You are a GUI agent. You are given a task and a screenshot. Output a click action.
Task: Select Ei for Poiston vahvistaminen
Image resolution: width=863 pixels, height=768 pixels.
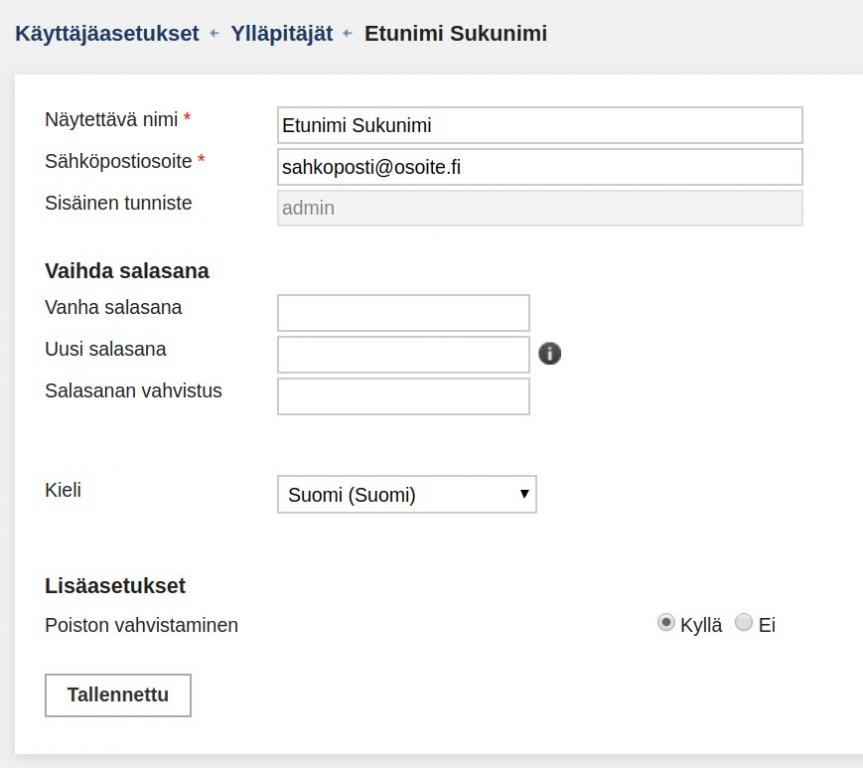(x=744, y=623)
